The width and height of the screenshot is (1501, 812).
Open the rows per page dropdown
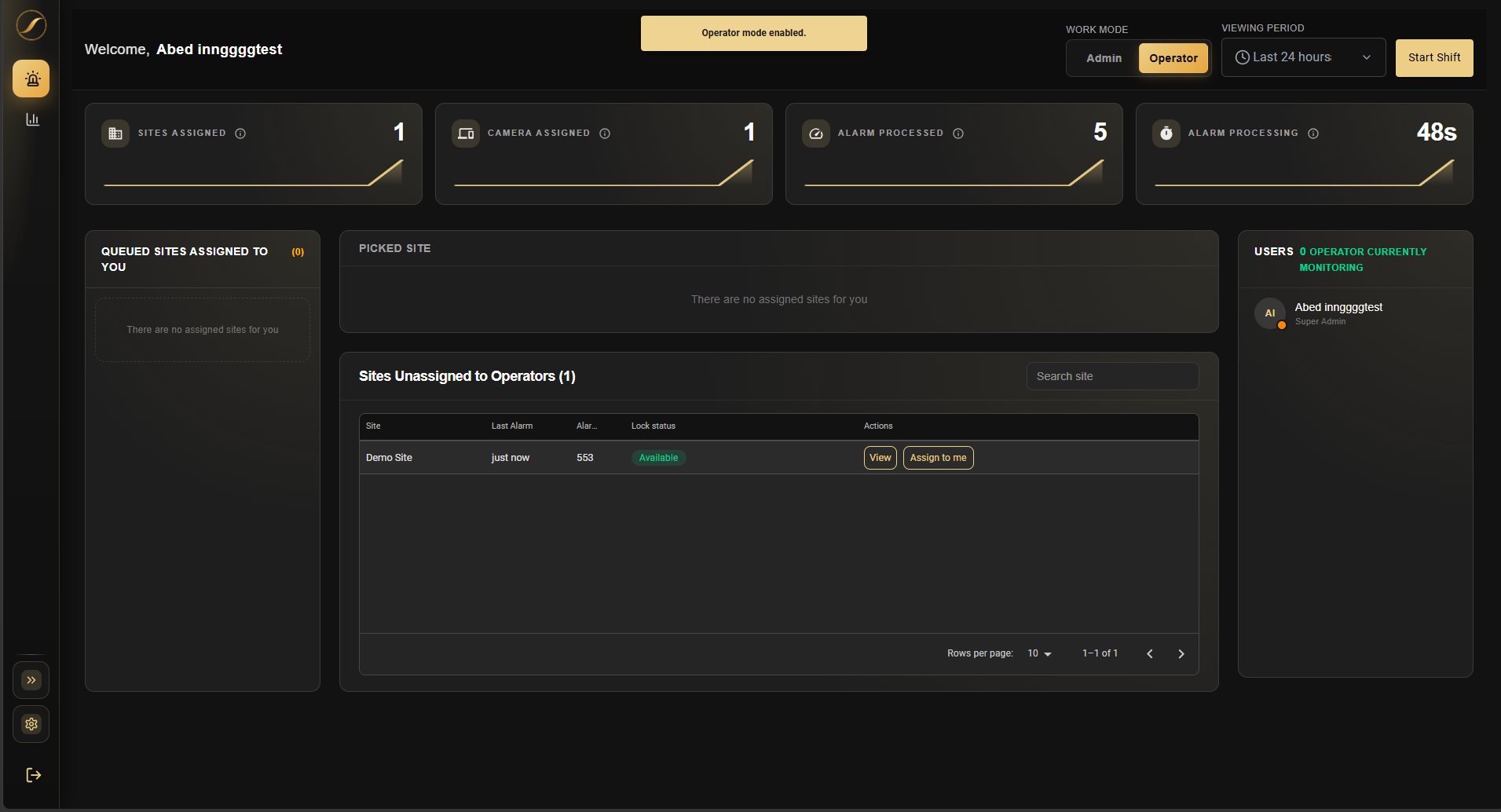(x=1039, y=653)
